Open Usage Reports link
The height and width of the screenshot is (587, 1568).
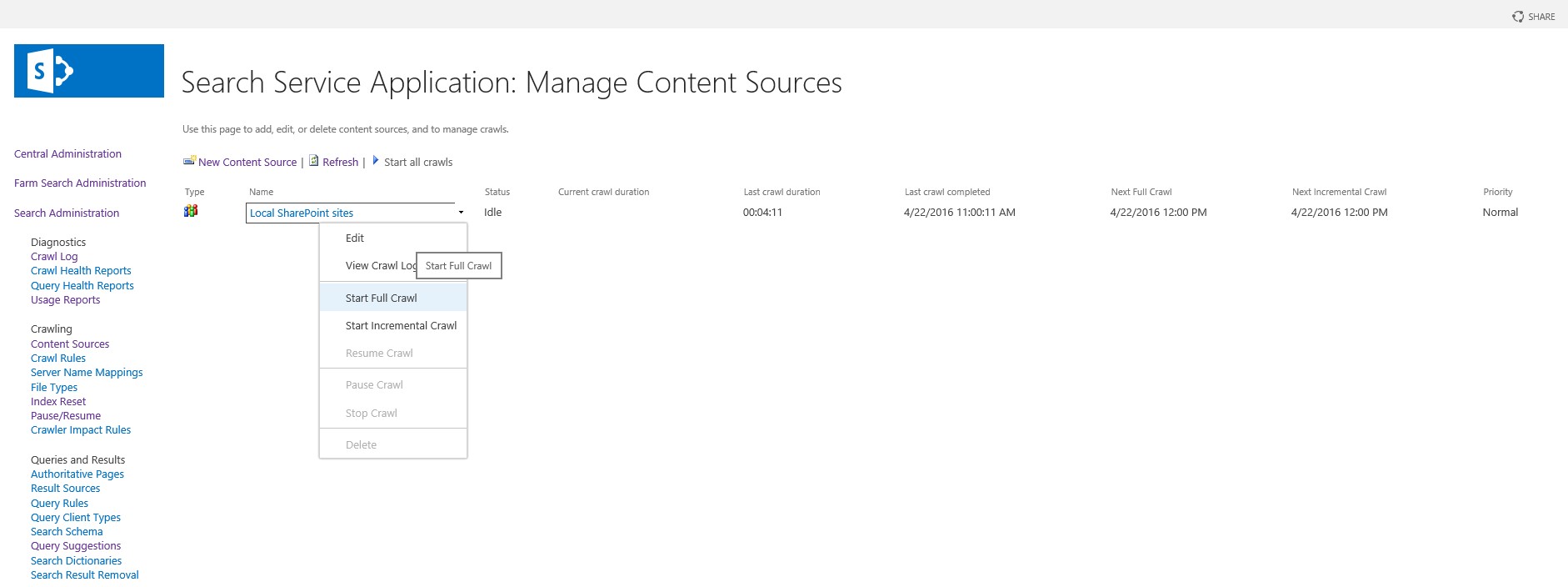coord(65,300)
